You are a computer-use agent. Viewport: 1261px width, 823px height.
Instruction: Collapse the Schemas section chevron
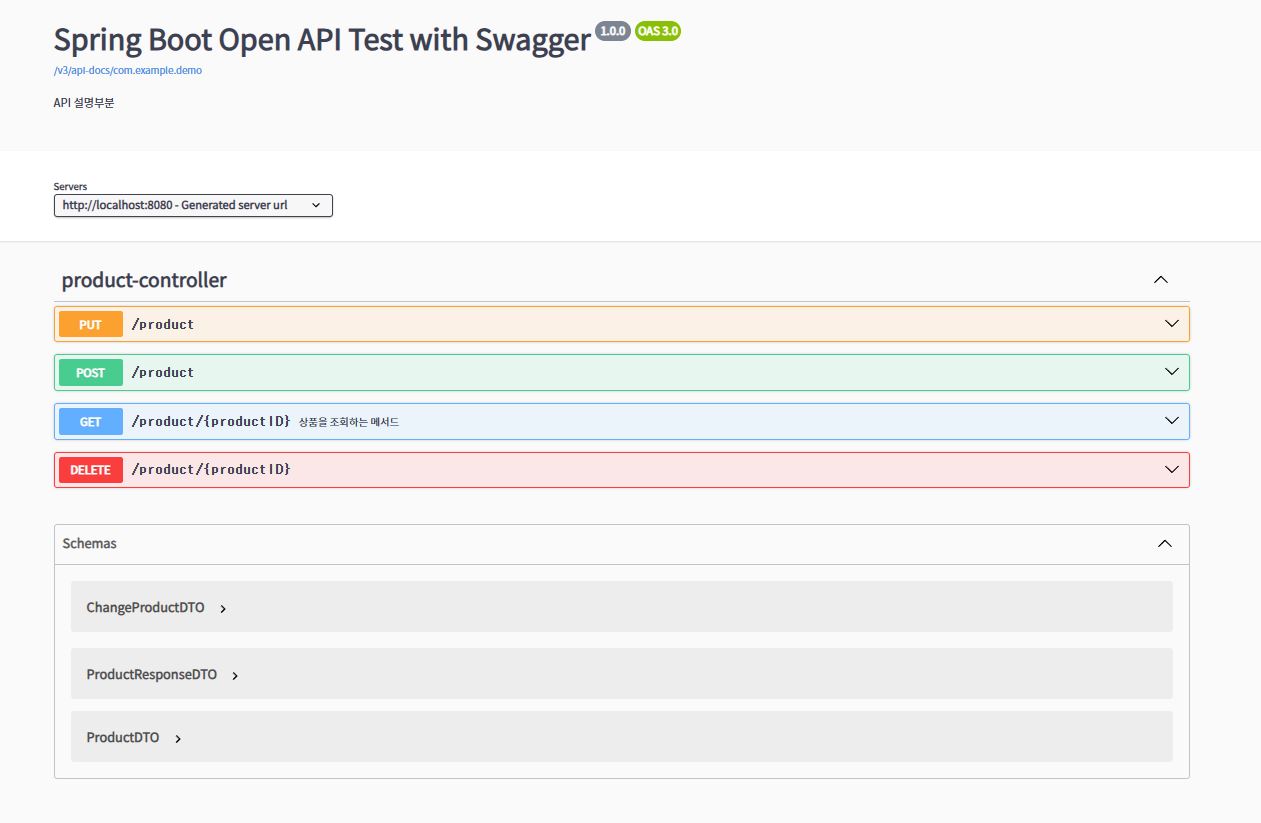[x=1164, y=544]
